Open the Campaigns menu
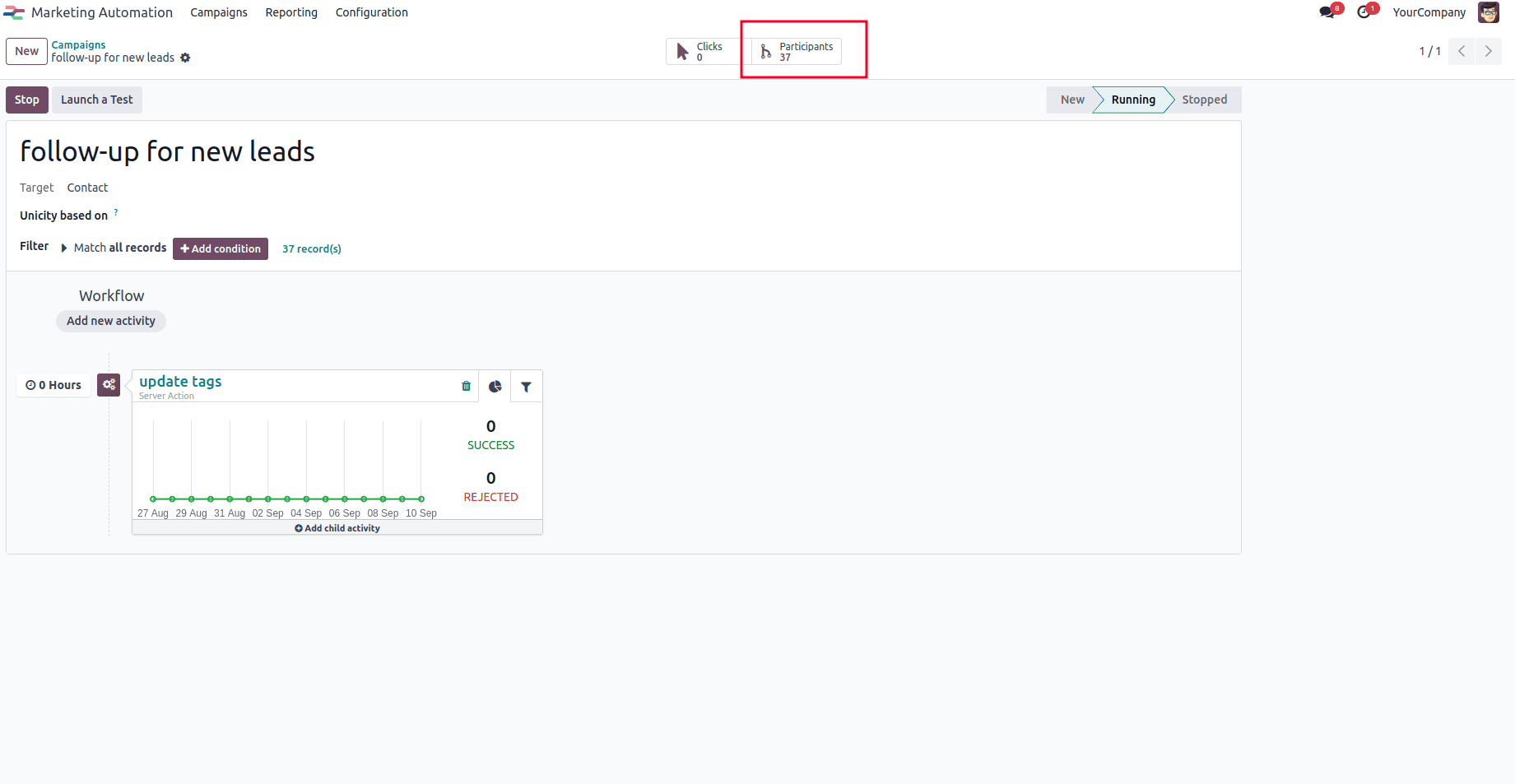1515x784 pixels. [x=219, y=12]
